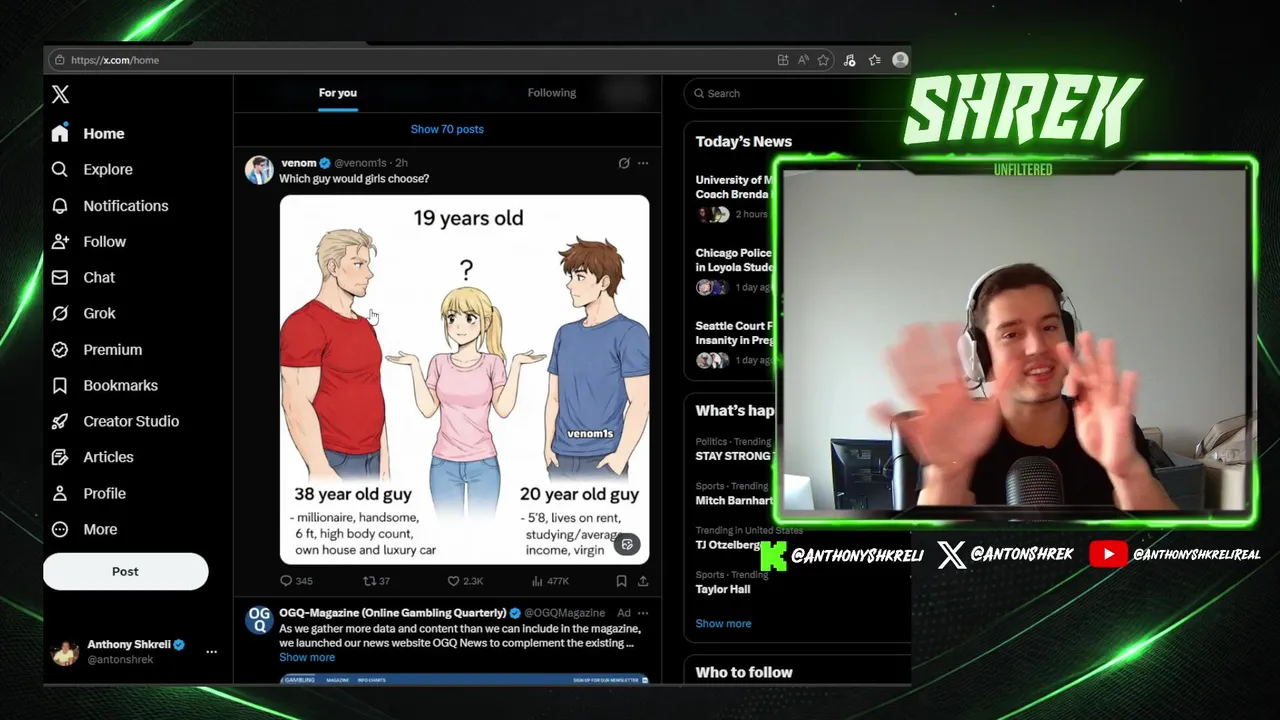
Task: Reply to venom post with 345 comments
Action: [x=296, y=581]
